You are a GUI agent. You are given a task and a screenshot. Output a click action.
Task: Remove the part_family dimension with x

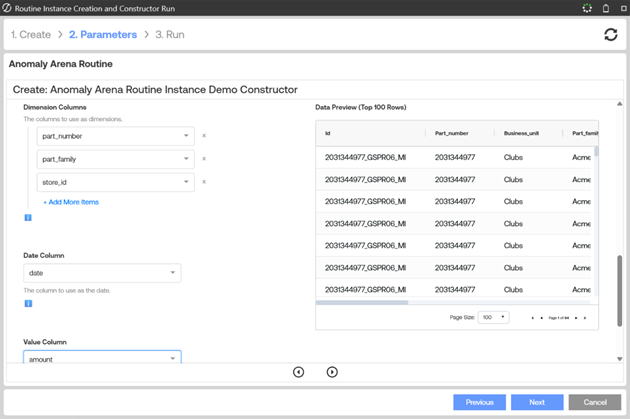coord(204,159)
